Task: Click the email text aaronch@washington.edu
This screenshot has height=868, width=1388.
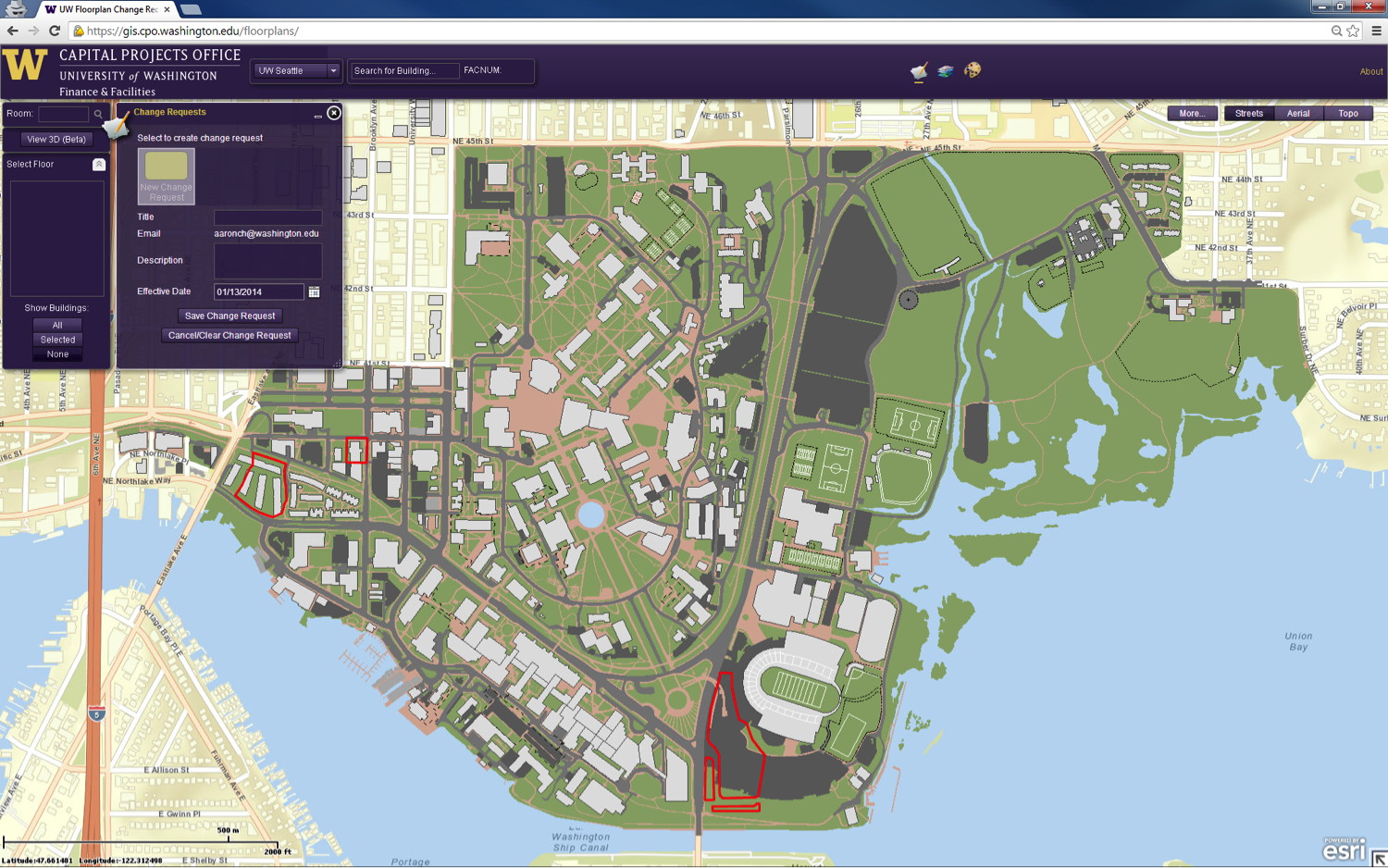Action: tap(266, 233)
